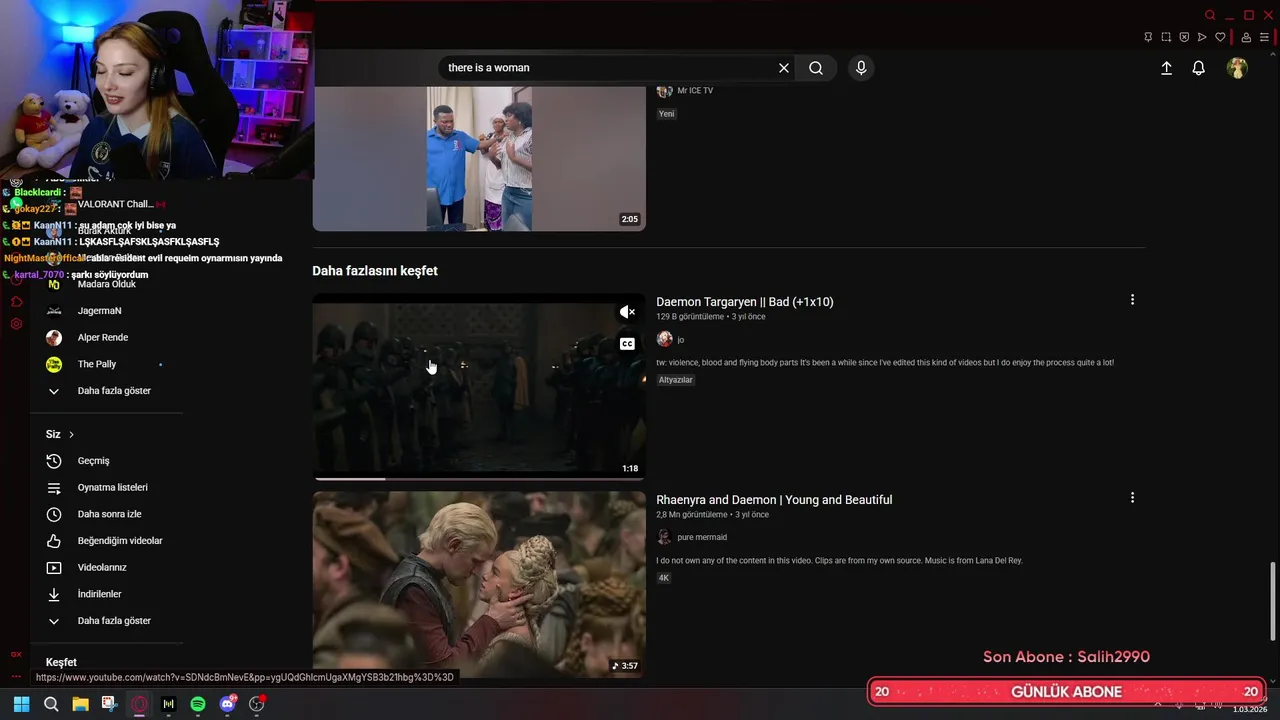Open 'Rhaenyra and Daemon | Young and Beautiful' title
Screen dimensions: 1280x720
(x=774, y=500)
